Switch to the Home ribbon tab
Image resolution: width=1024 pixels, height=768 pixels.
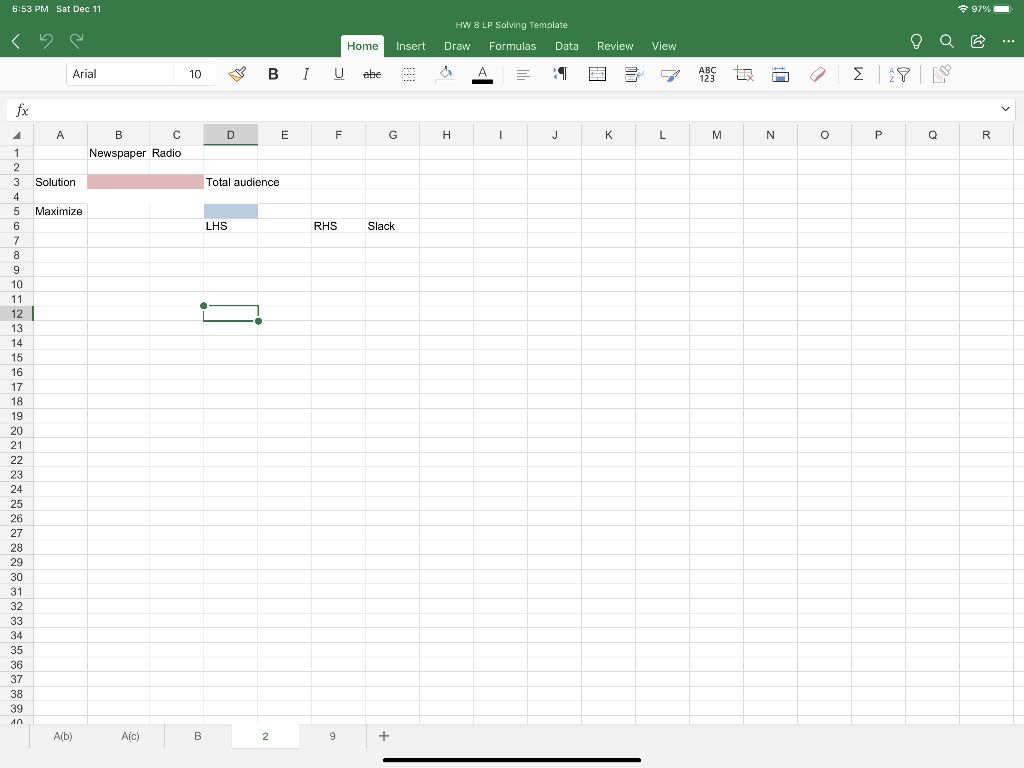pos(362,46)
